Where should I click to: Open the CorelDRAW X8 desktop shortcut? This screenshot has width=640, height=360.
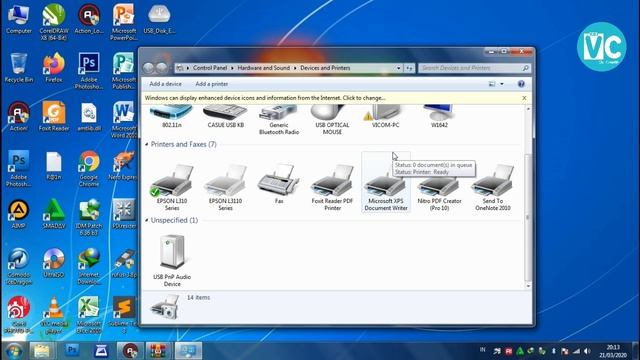(x=53, y=22)
